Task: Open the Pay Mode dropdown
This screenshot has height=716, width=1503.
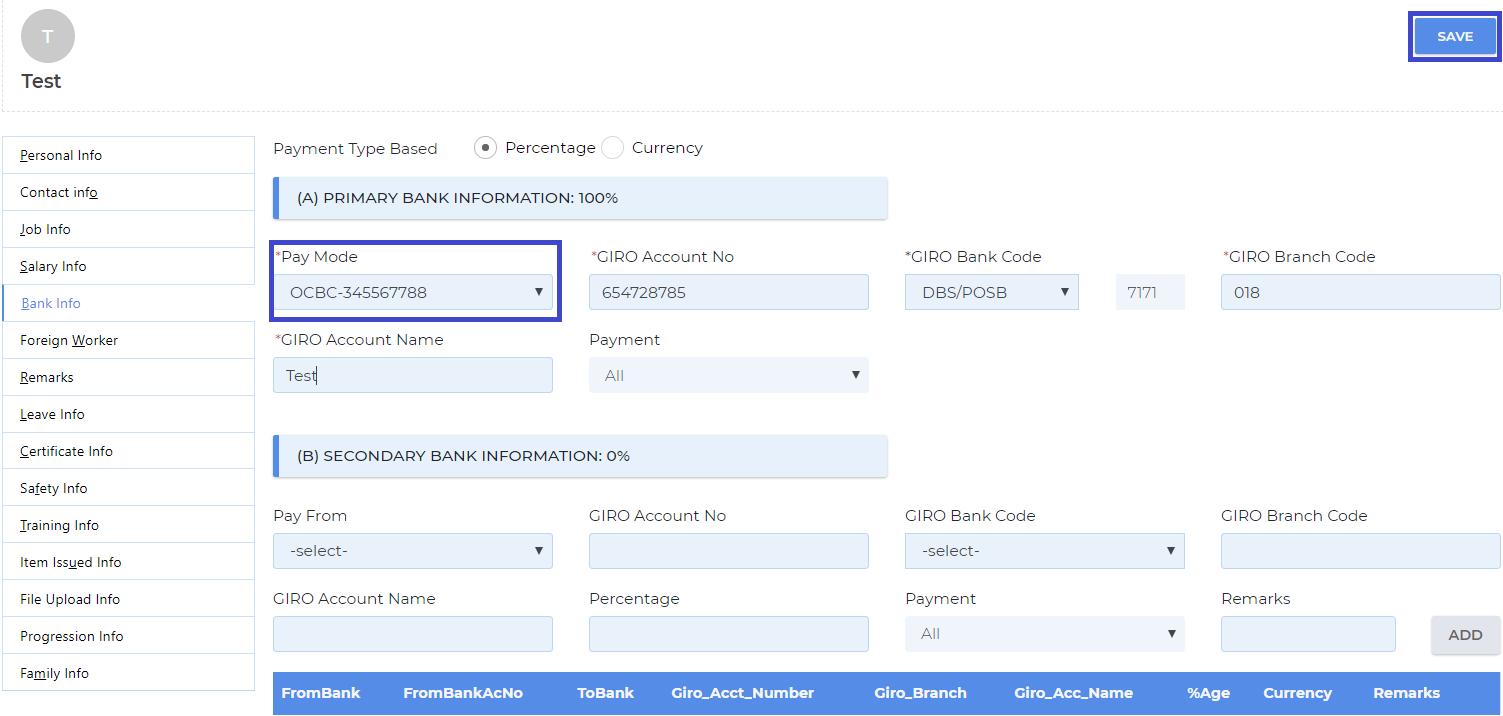Action: [x=413, y=292]
